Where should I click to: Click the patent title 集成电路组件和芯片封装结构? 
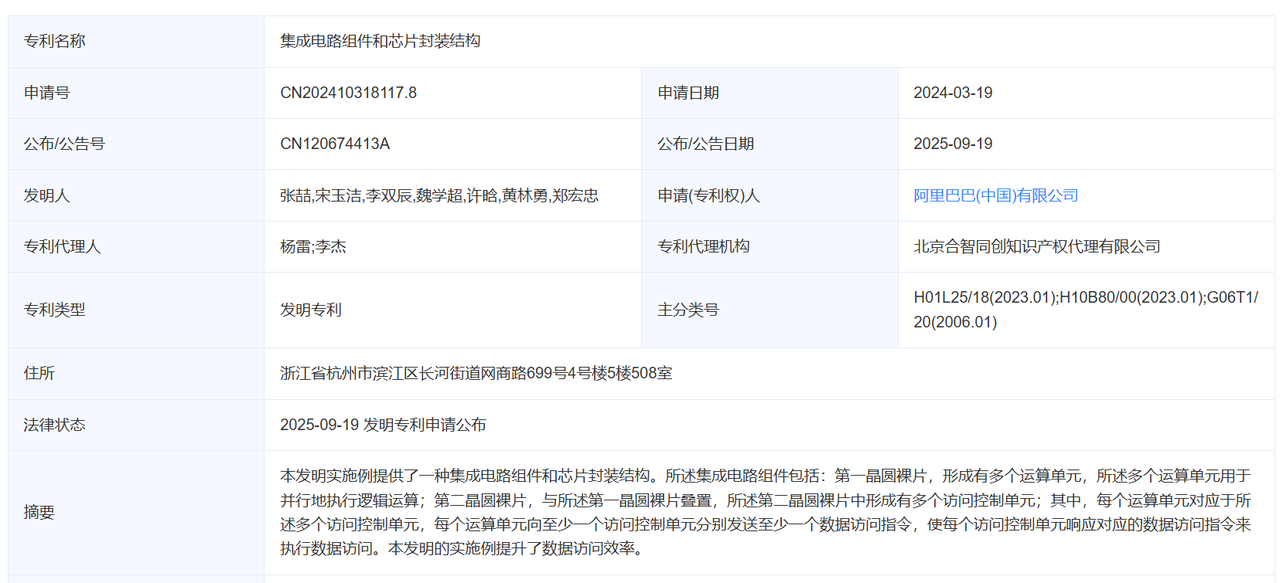coord(380,41)
